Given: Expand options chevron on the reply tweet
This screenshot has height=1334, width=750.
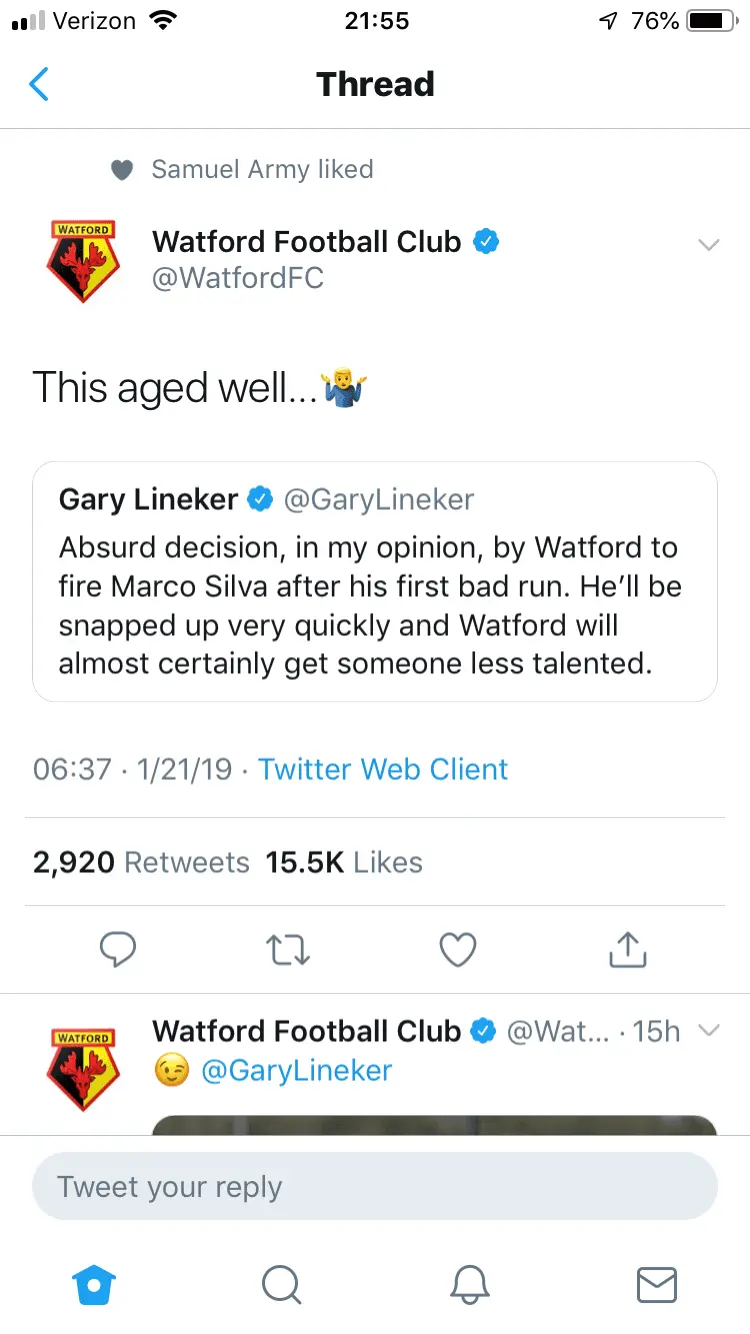Looking at the screenshot, I should [x=708, y=1031].
